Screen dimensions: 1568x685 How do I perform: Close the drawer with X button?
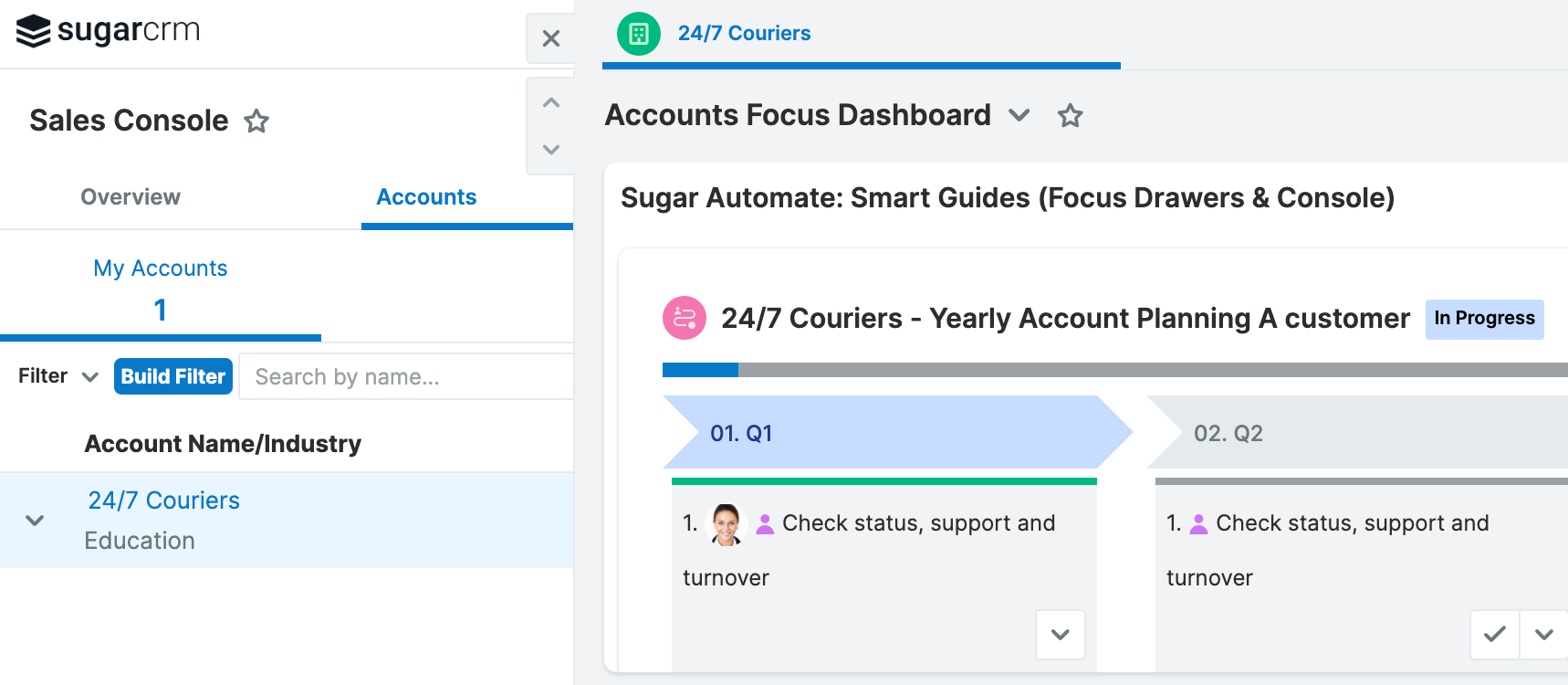point(550,38)
